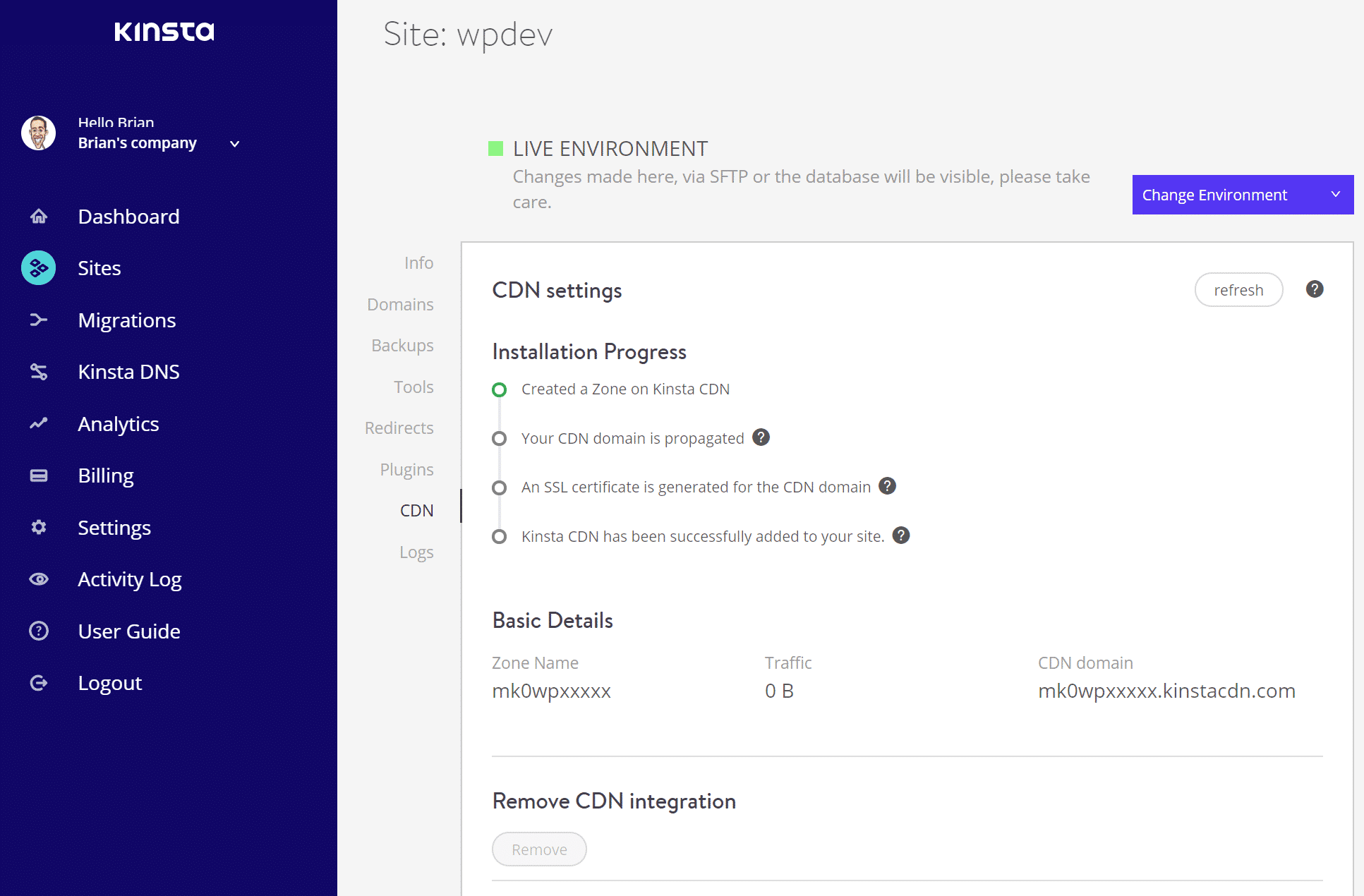Click the Activity Log eye icon
This screenshot has height=896, width=1364.
(x=39, y=579)
